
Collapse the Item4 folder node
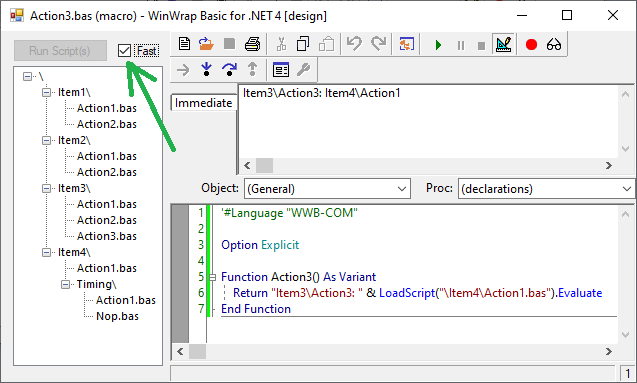click(46, 252)
